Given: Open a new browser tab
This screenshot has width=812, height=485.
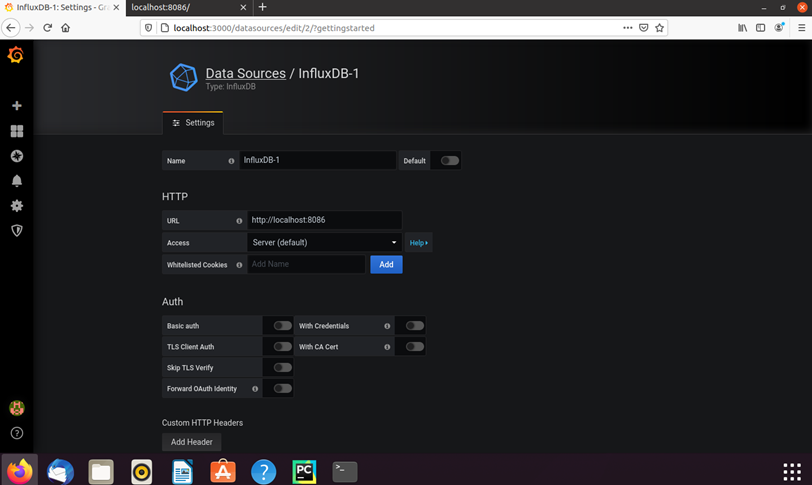Looking at the screenshot, I should pos(263,7).
